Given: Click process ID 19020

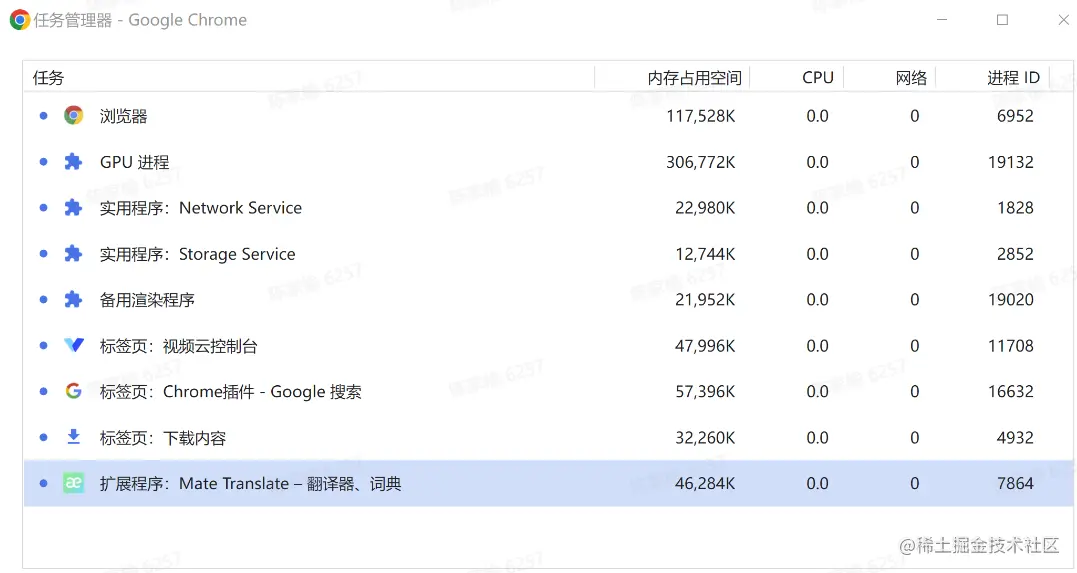Looking at the screenshot, I should click(1010, 300).
